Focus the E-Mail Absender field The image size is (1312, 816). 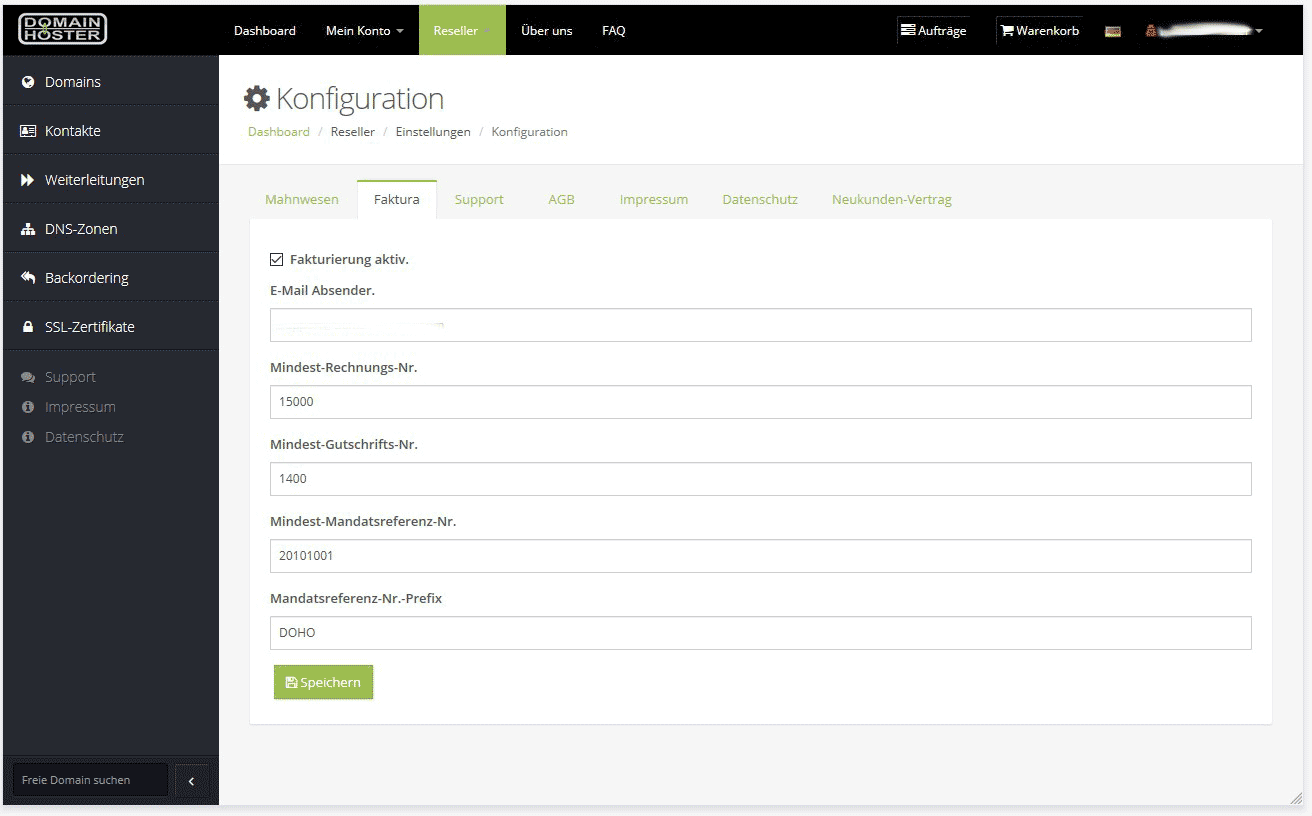coord(760,325)
